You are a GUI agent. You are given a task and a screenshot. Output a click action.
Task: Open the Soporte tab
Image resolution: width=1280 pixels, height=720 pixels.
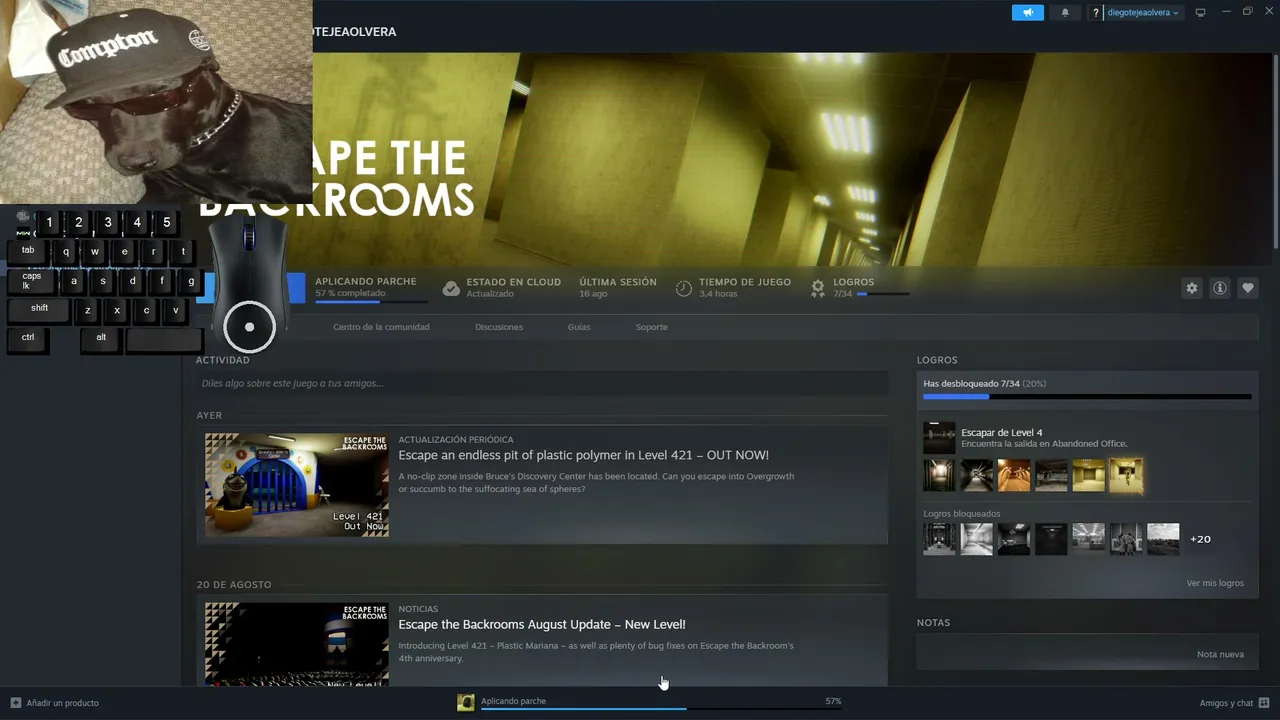click(652, 327)
